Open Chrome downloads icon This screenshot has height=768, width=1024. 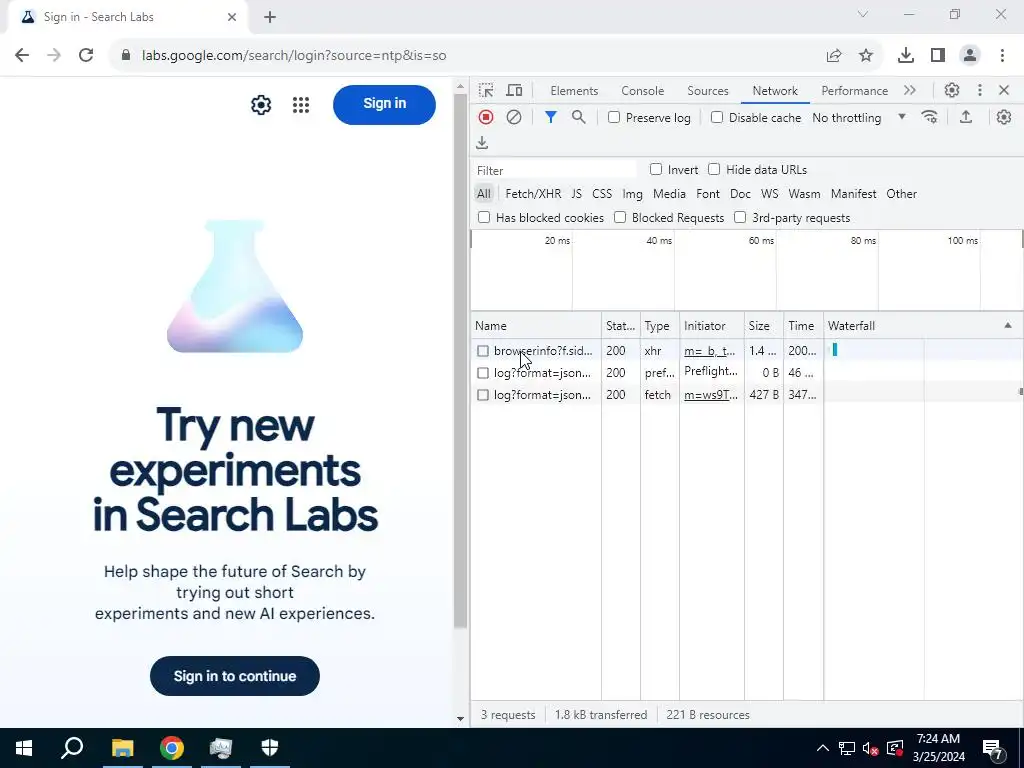coord(906,55)
